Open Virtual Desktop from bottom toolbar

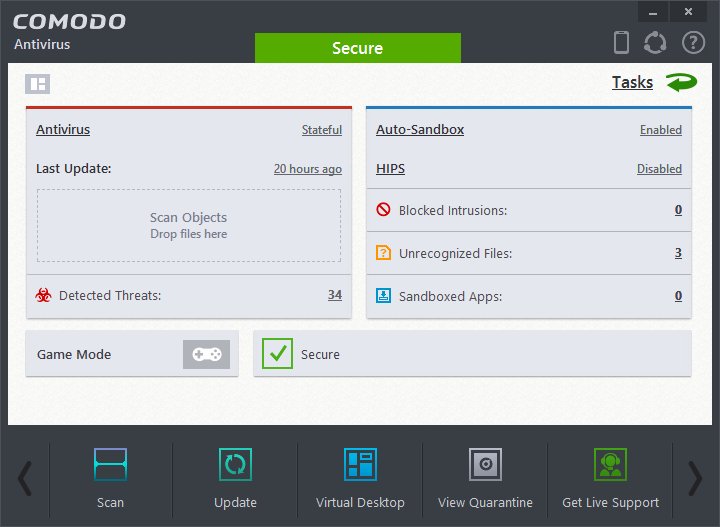360,479
